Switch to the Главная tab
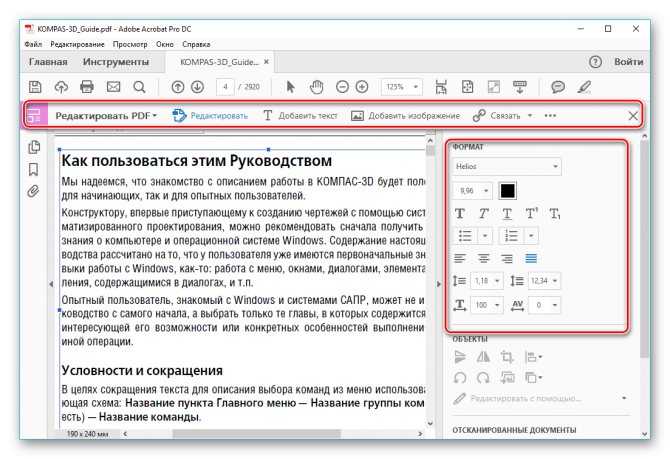The width and height of the screenshot is (670, 459). pyautogui.click(x=48, y=62)
